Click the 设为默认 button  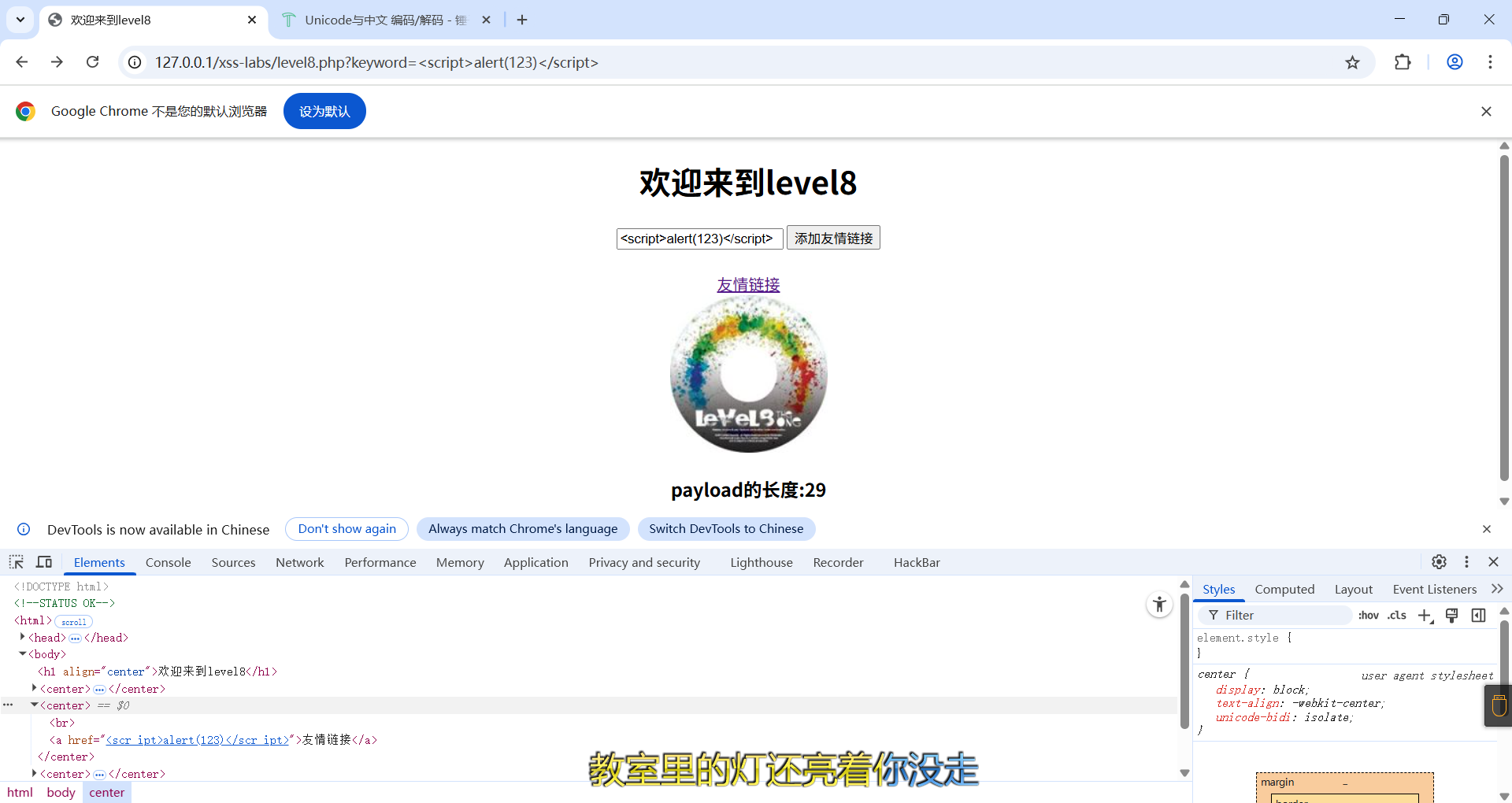point(324,111)
